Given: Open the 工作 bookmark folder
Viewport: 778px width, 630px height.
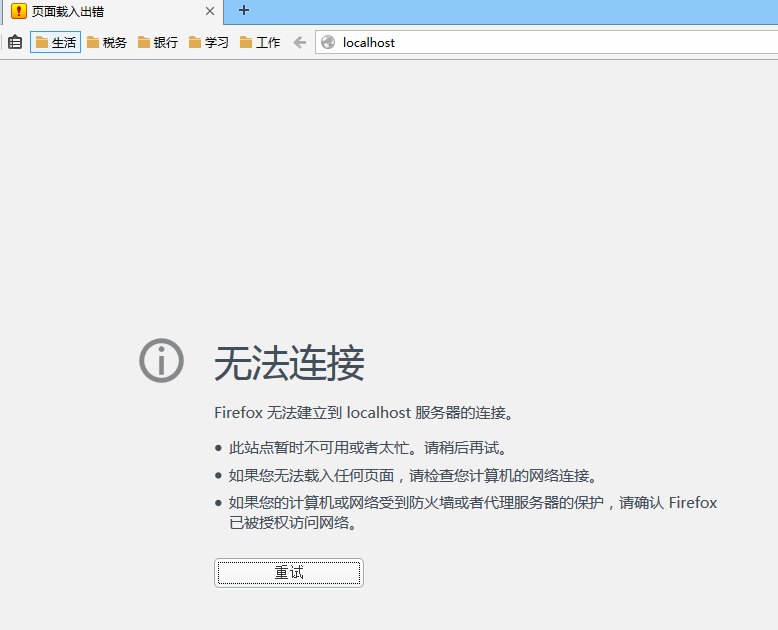Looking at the screenshot, I should 260,42.
